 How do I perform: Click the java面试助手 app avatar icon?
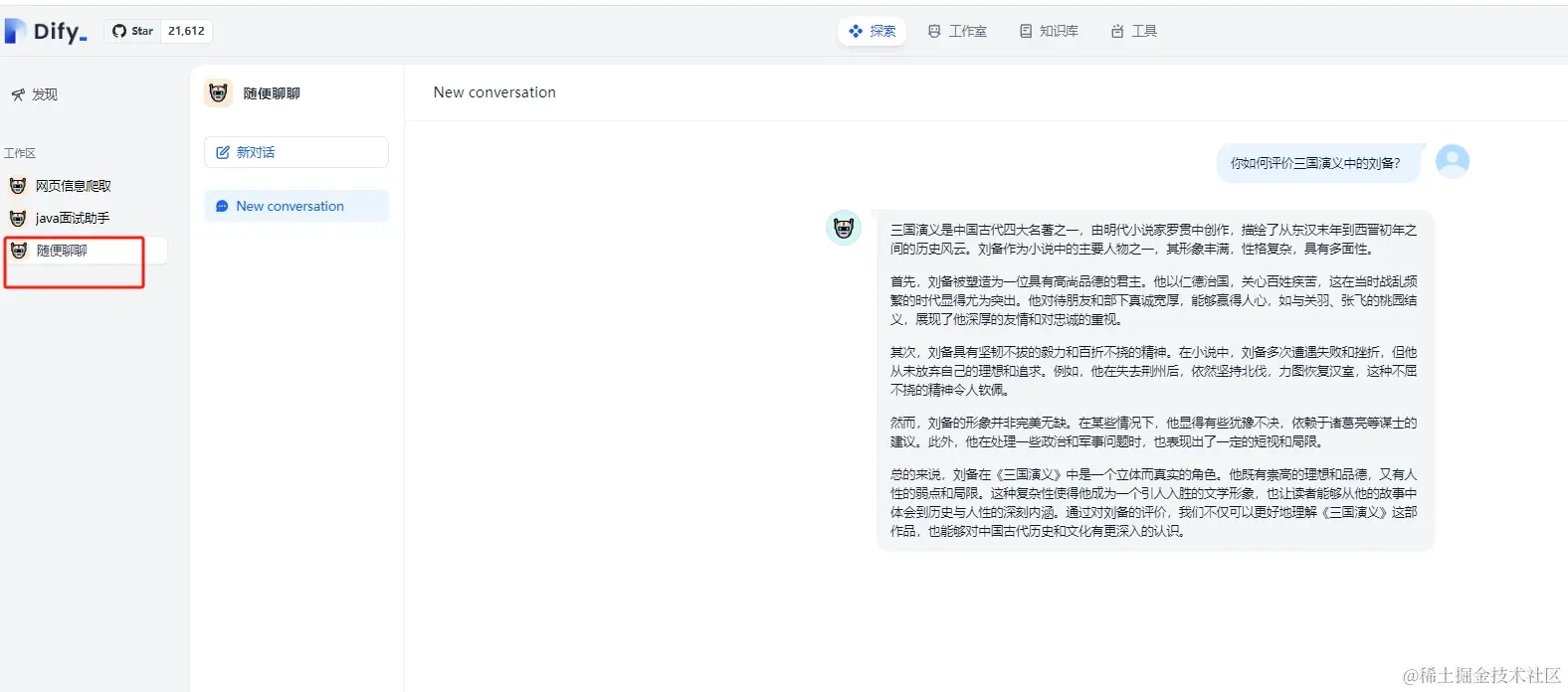pos(18,218)
